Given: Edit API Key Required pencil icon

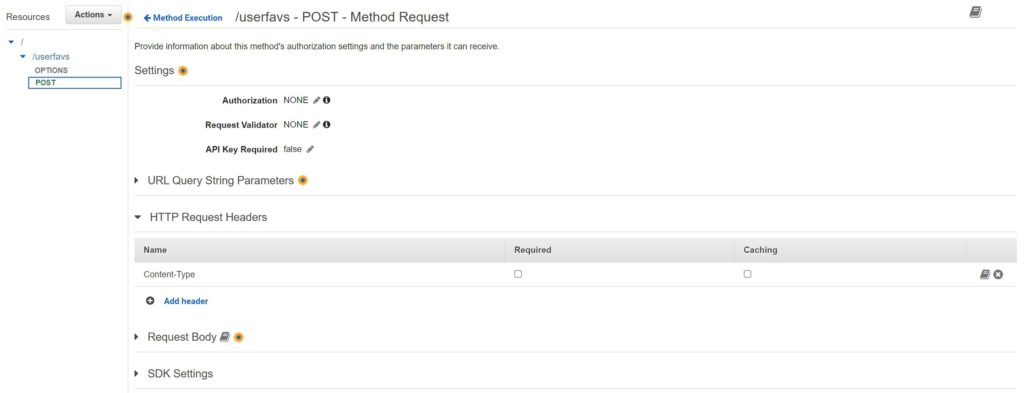Looking at the screenshot, I should pyautogui.click(x=310, y=149).
